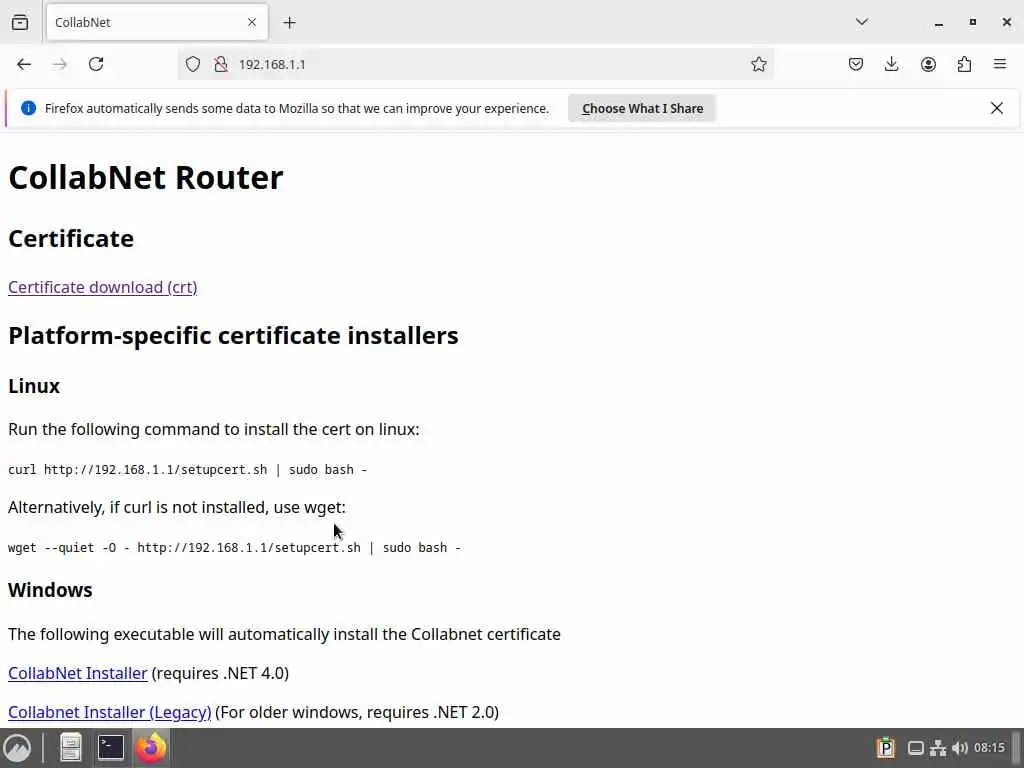Open tracking protection shield icon
This screenshot has height=768, width=1024.
193,64
